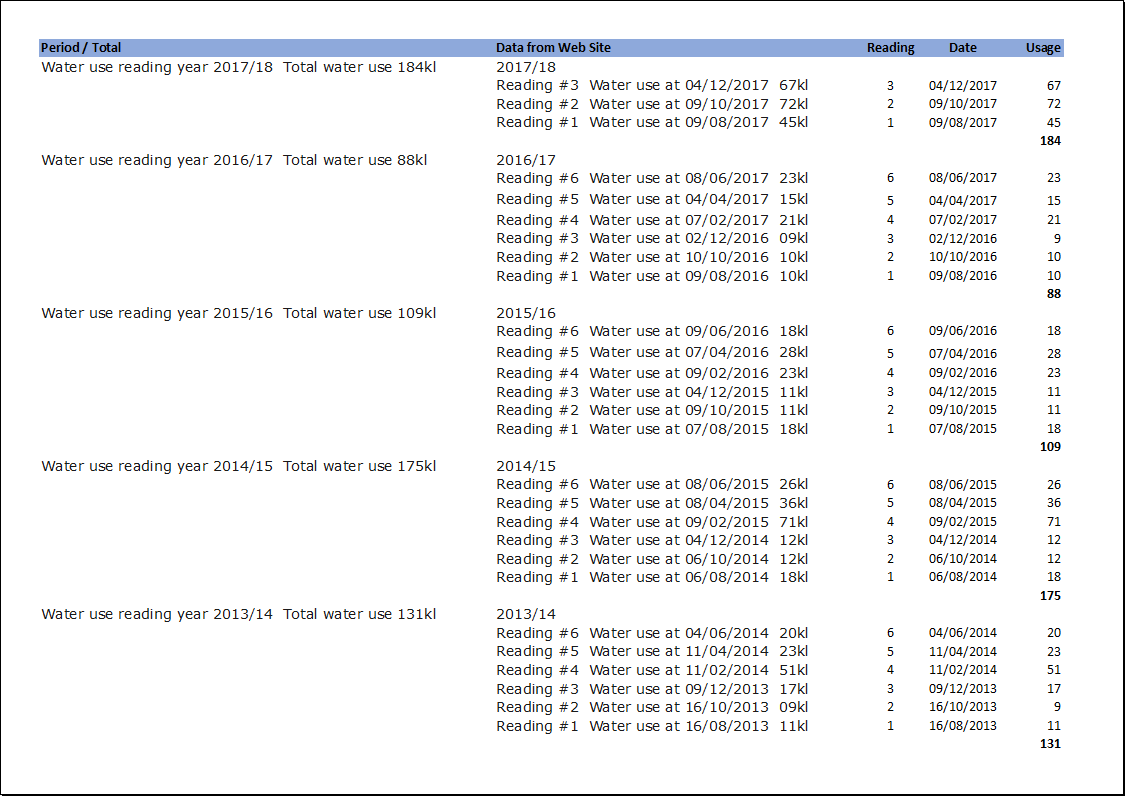Click the bold 184 usage subtotal
Image resolution: width=1125 pixels, height=796 pixels.
point(1049,141)
